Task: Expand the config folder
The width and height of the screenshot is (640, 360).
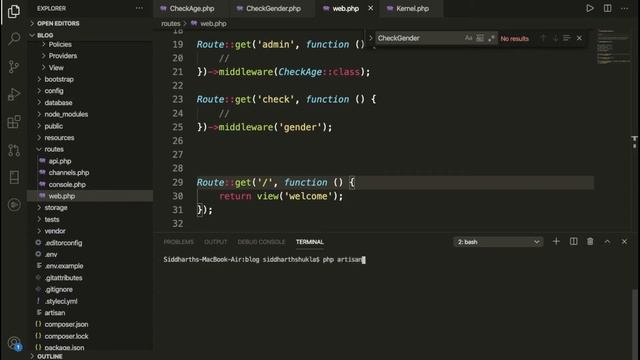Action: (54, 91)
